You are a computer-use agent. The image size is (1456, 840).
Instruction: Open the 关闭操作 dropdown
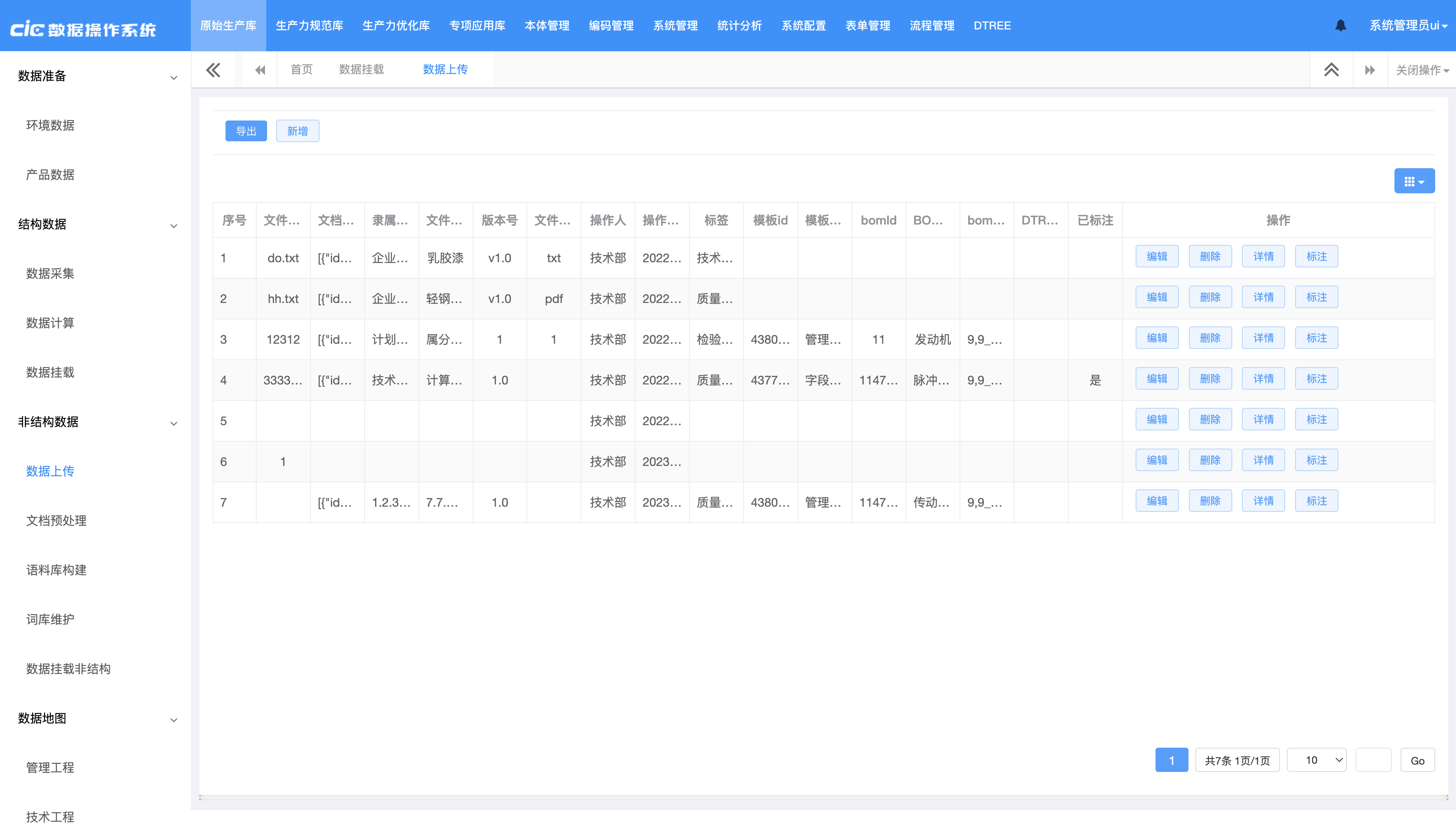[x=1421, y=70]
